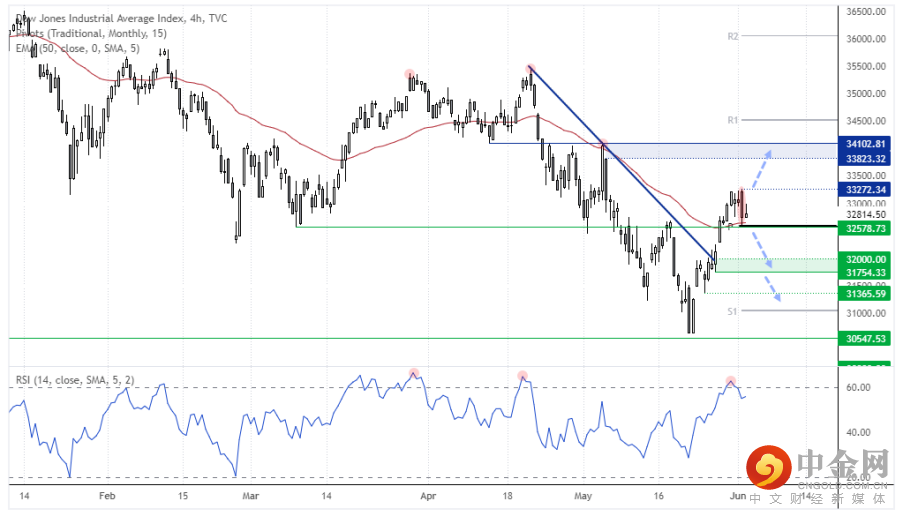Click the 31365.59 price label
This screenshot has width=903, height=517.
[865, 294]
